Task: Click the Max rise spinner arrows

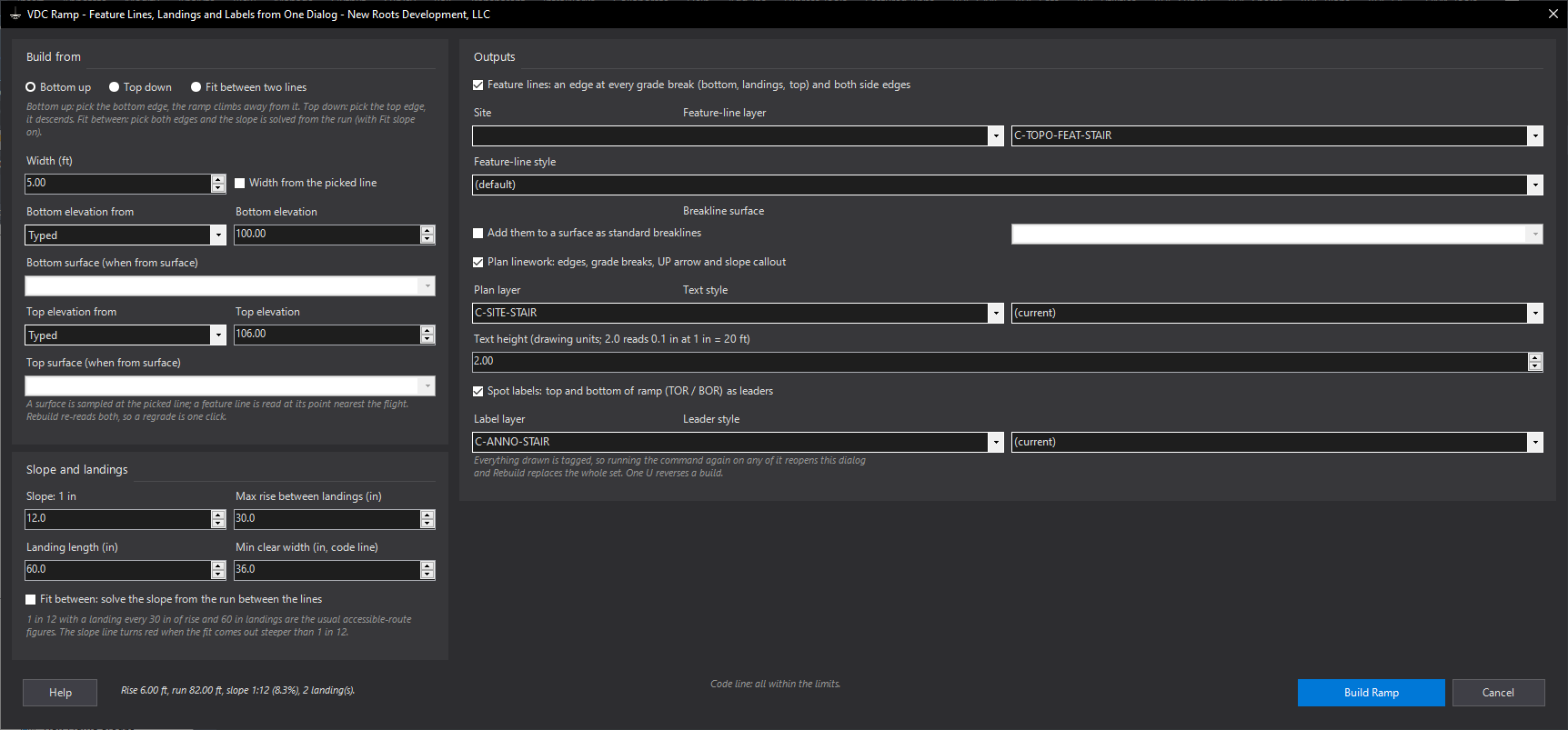Action: click(x=427, y=519)
